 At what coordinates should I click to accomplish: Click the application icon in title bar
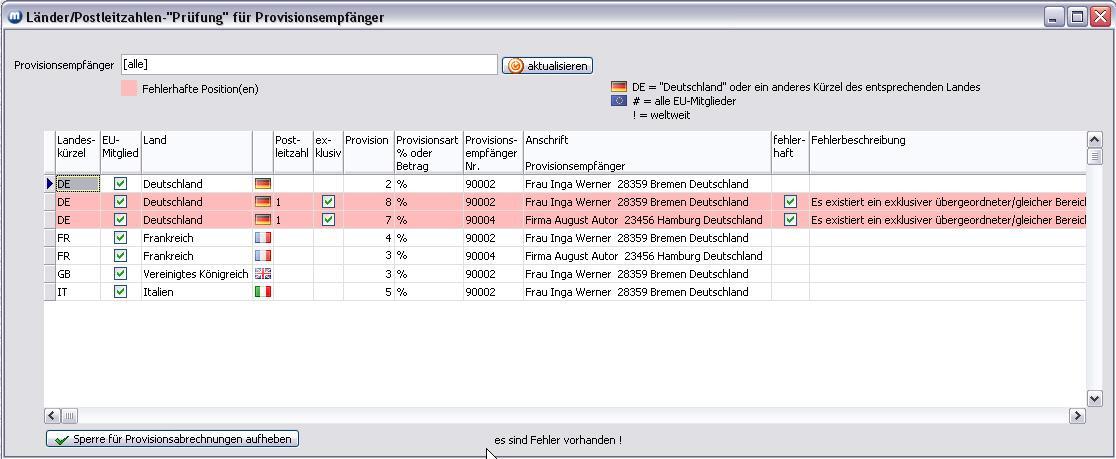pos(14,17)
